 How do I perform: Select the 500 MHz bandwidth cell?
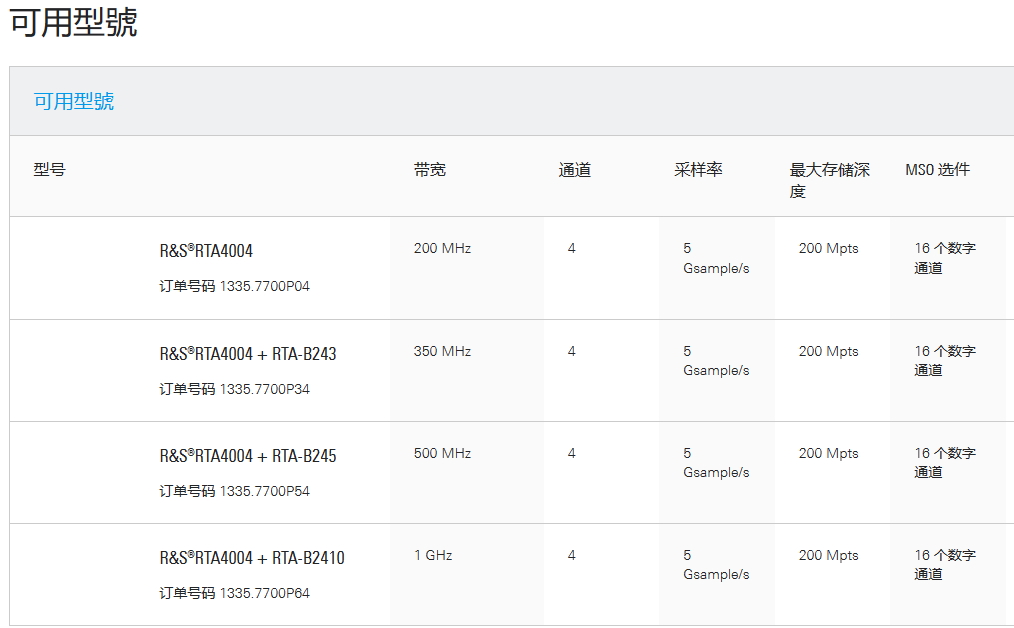(442, 453)
